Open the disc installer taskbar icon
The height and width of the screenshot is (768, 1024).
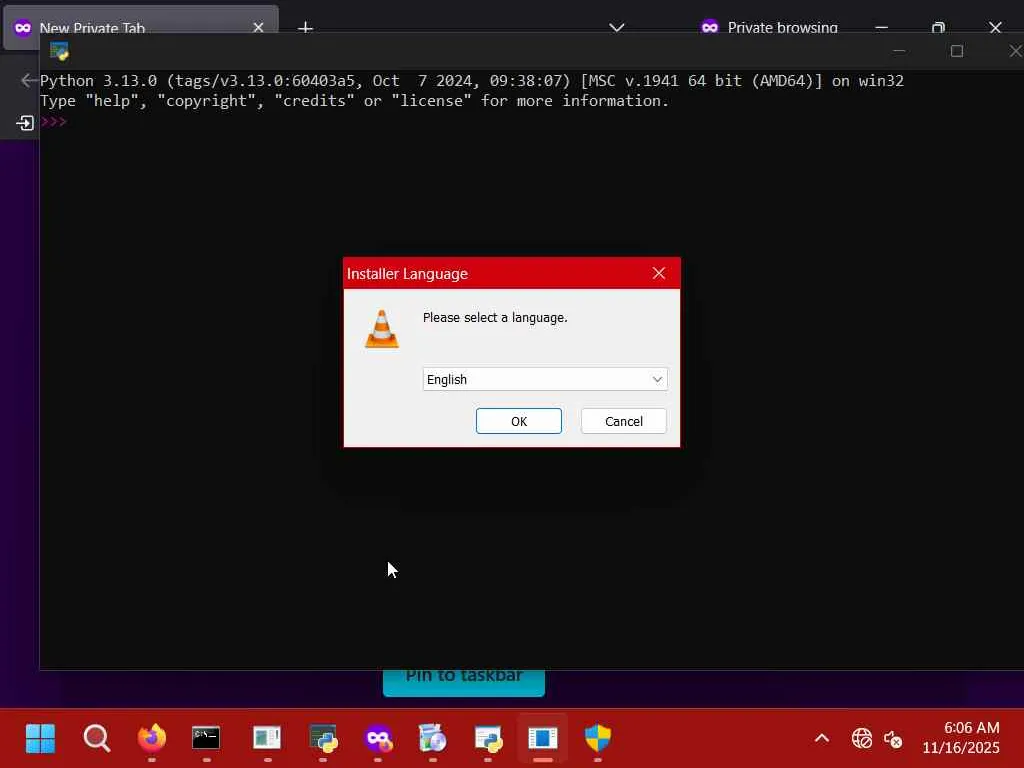(432, 739)
